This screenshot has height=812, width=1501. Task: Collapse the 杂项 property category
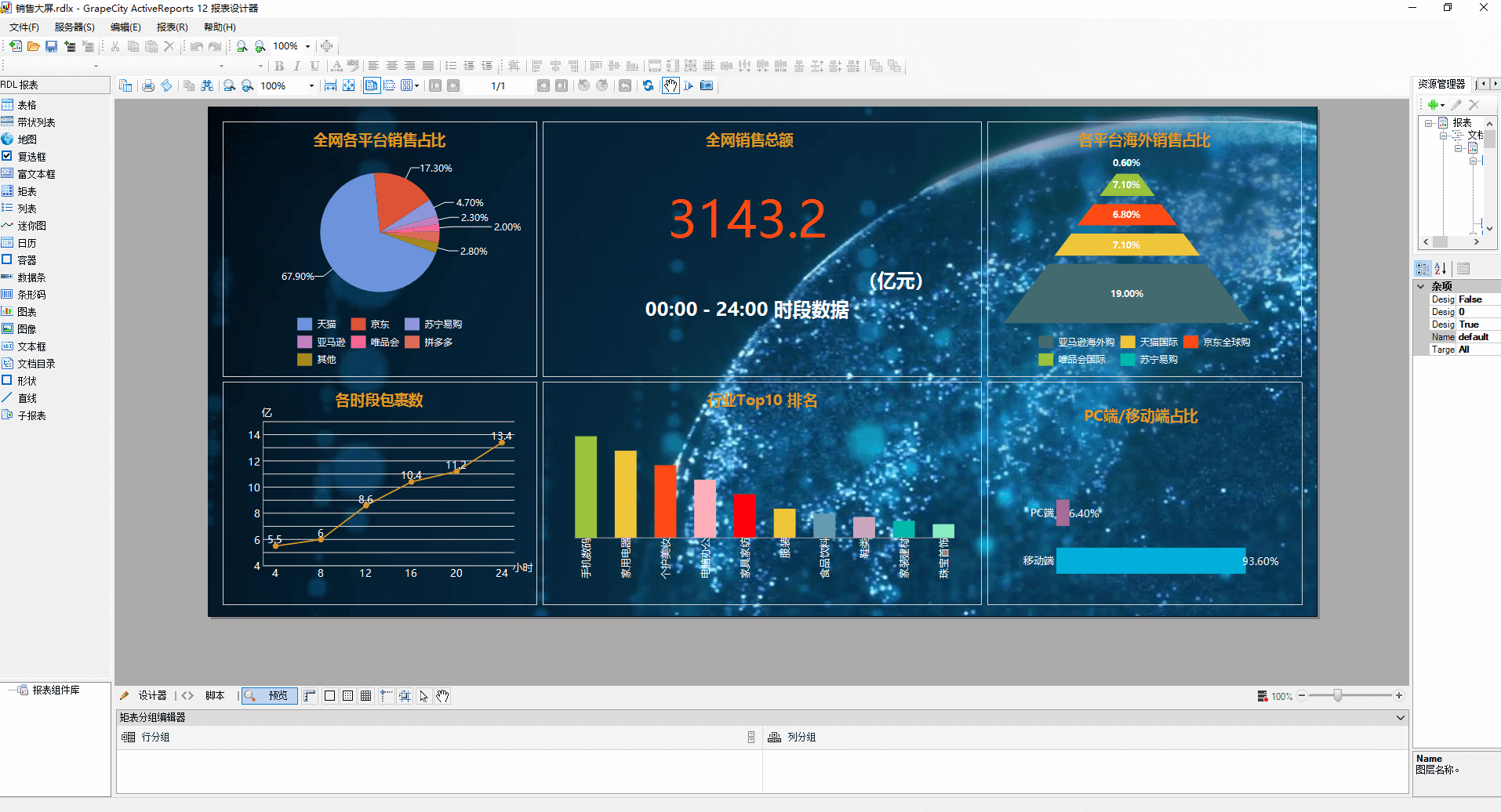click(1420, 286)
